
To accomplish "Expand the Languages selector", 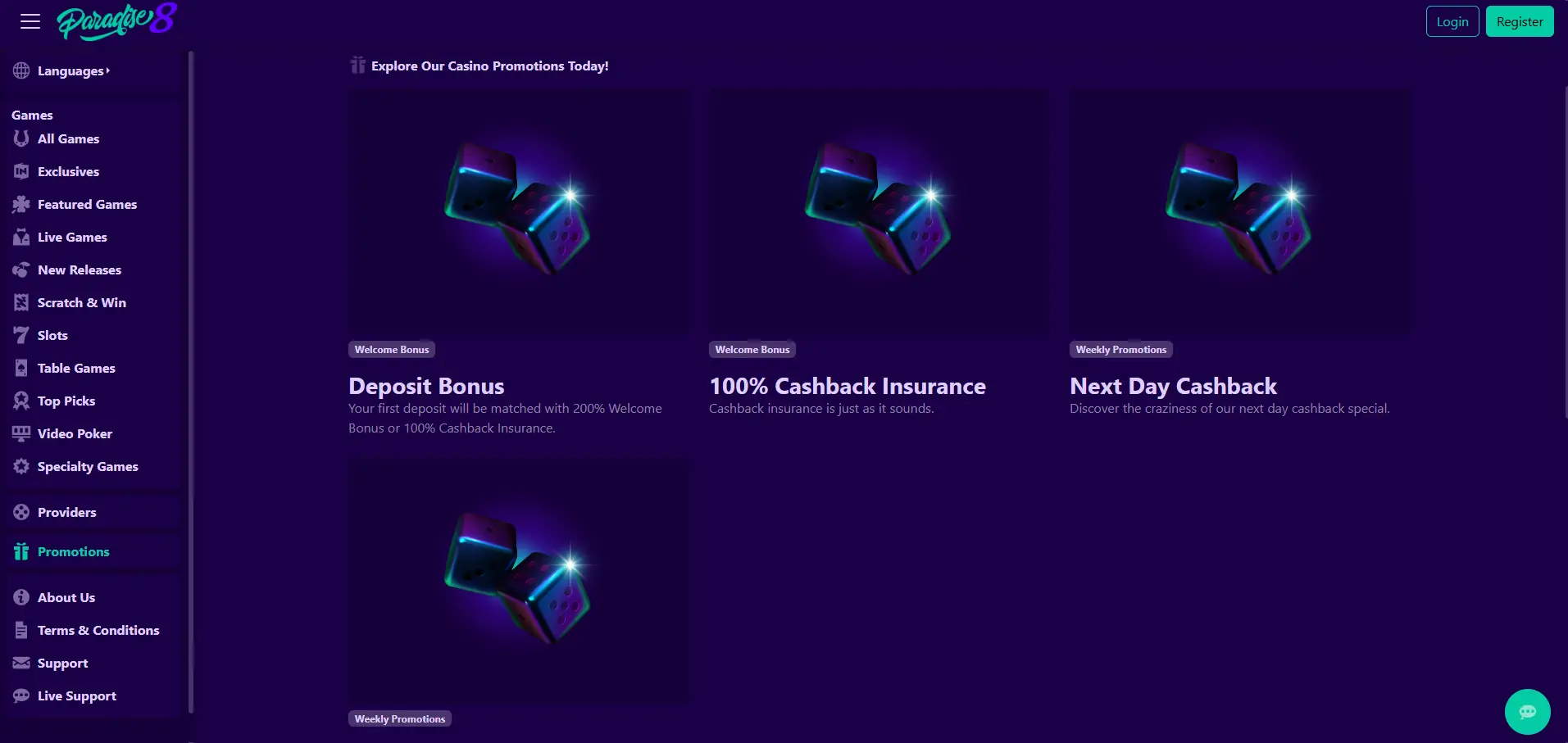I will coord(72,71).
